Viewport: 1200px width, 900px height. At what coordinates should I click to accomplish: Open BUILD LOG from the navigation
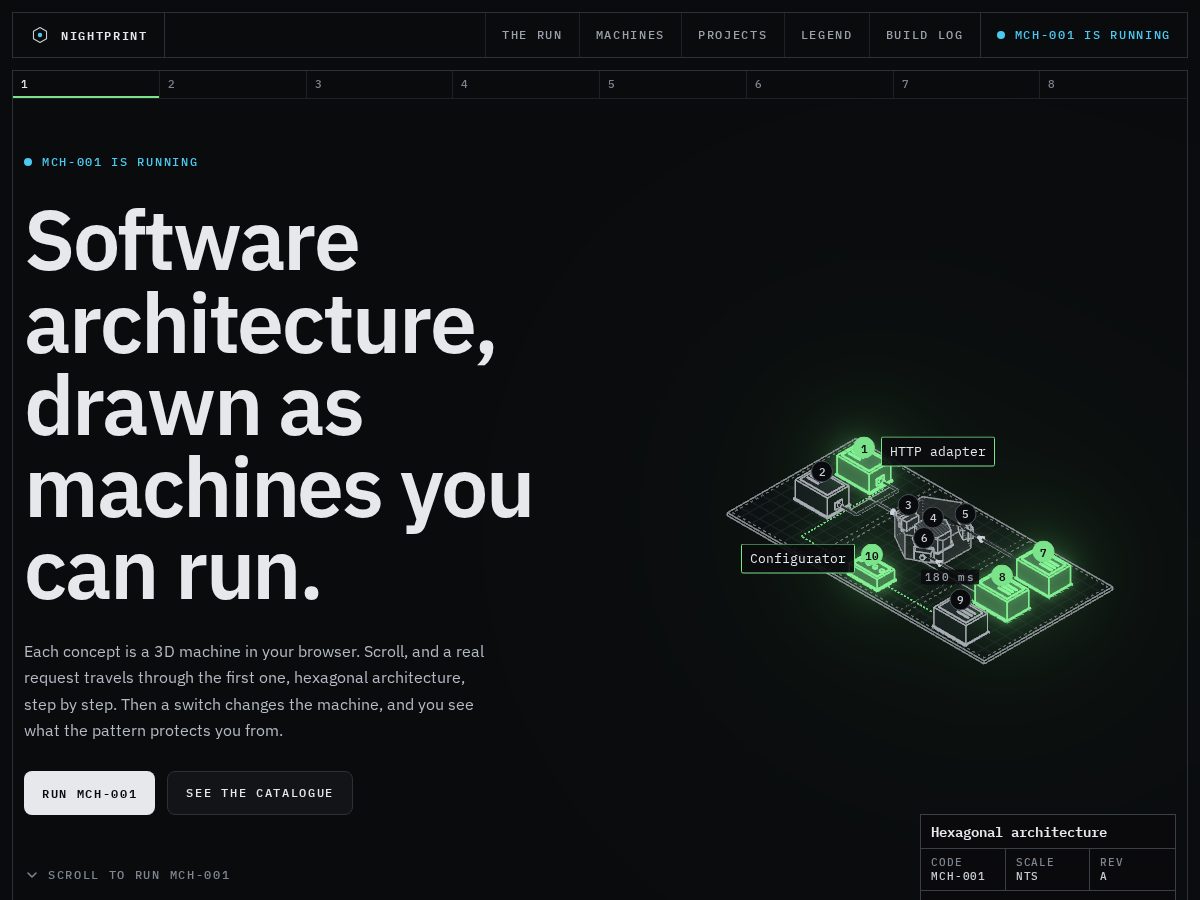point(925,35)
